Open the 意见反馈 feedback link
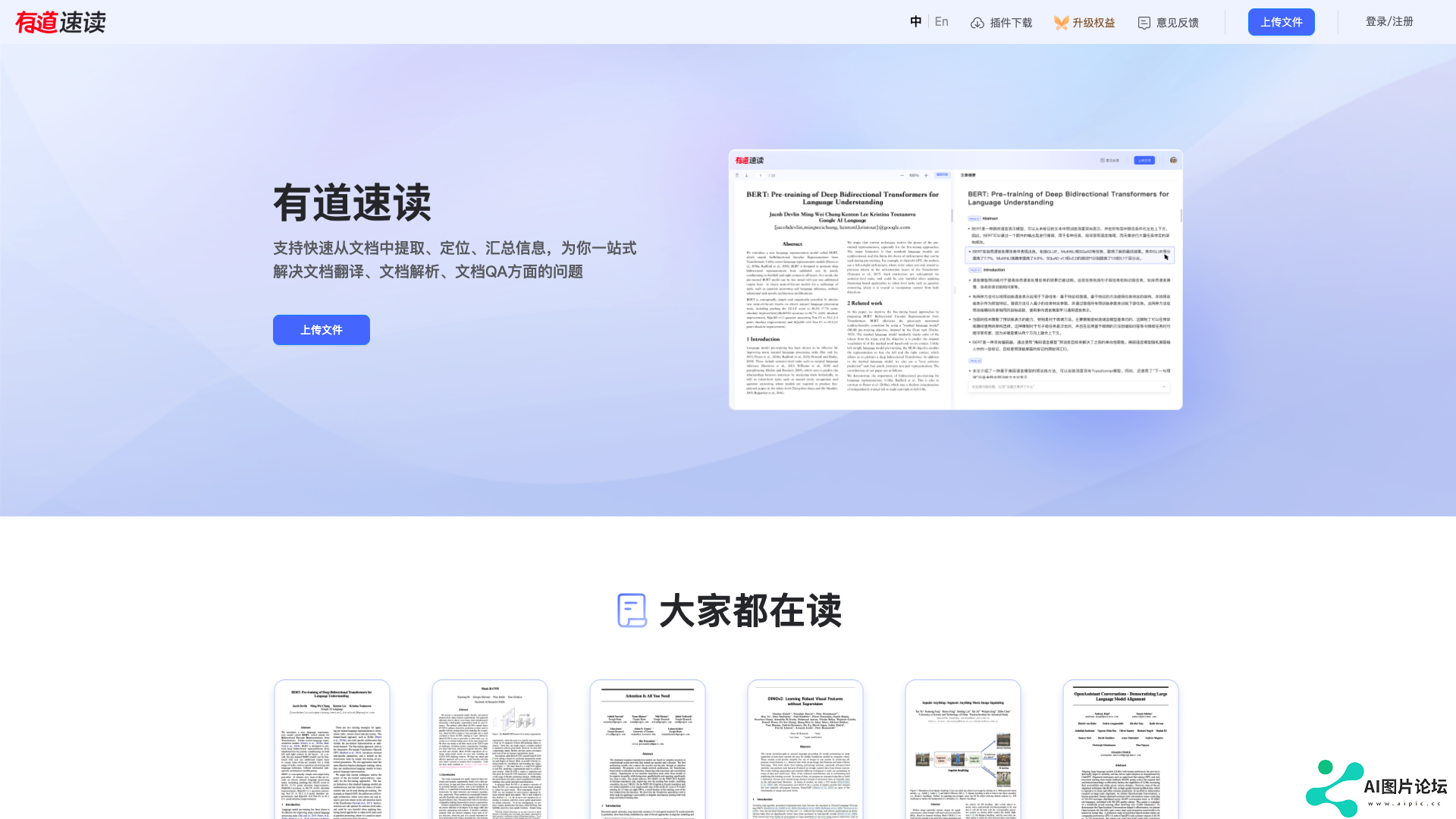1456x819 pixels. 1169,23
